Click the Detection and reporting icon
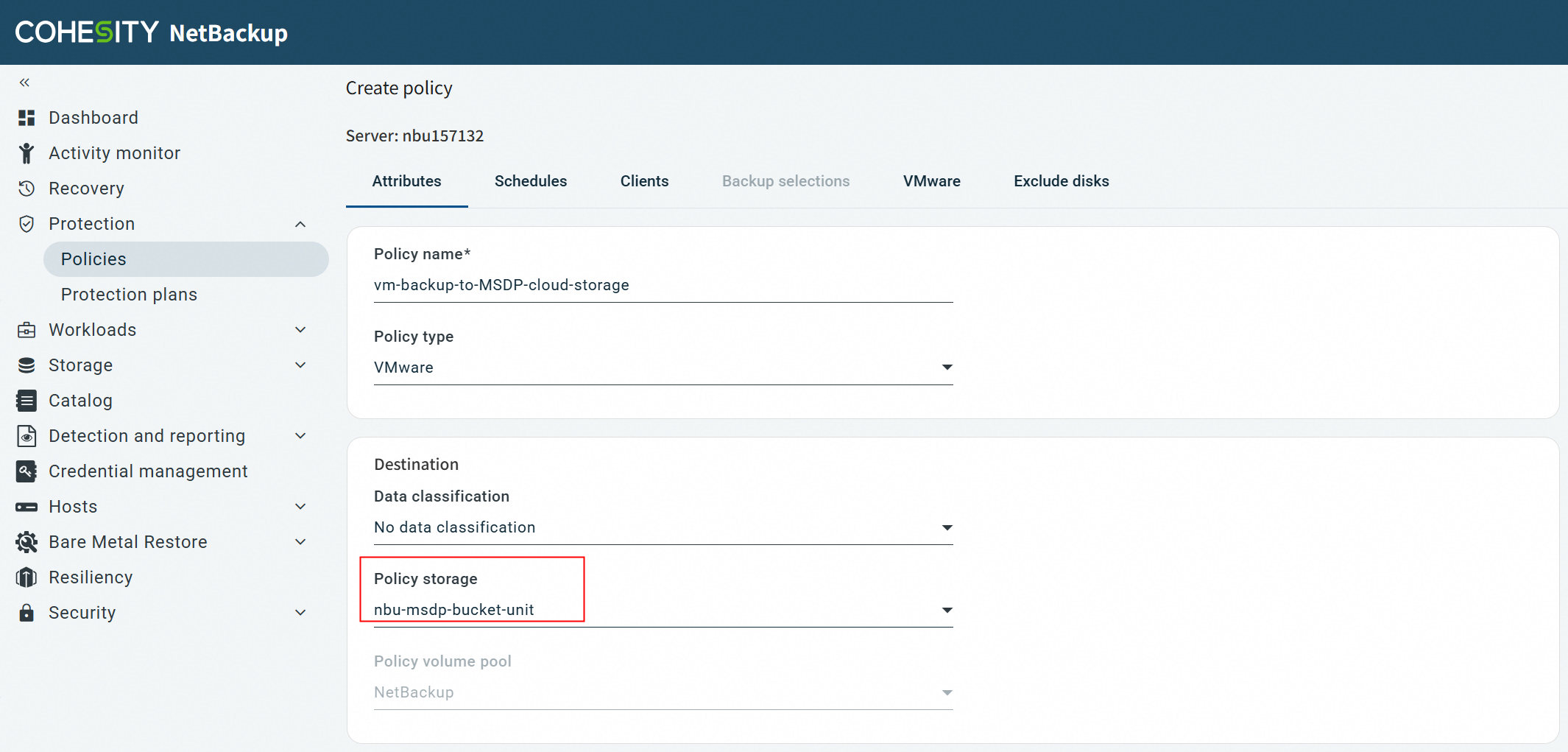Screen dimensions: 1568x752 point(27,436)
